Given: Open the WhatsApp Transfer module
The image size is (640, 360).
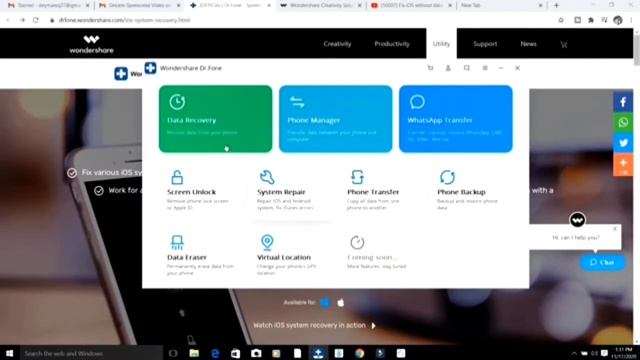Looking at the screenshot, I should 456,119.
